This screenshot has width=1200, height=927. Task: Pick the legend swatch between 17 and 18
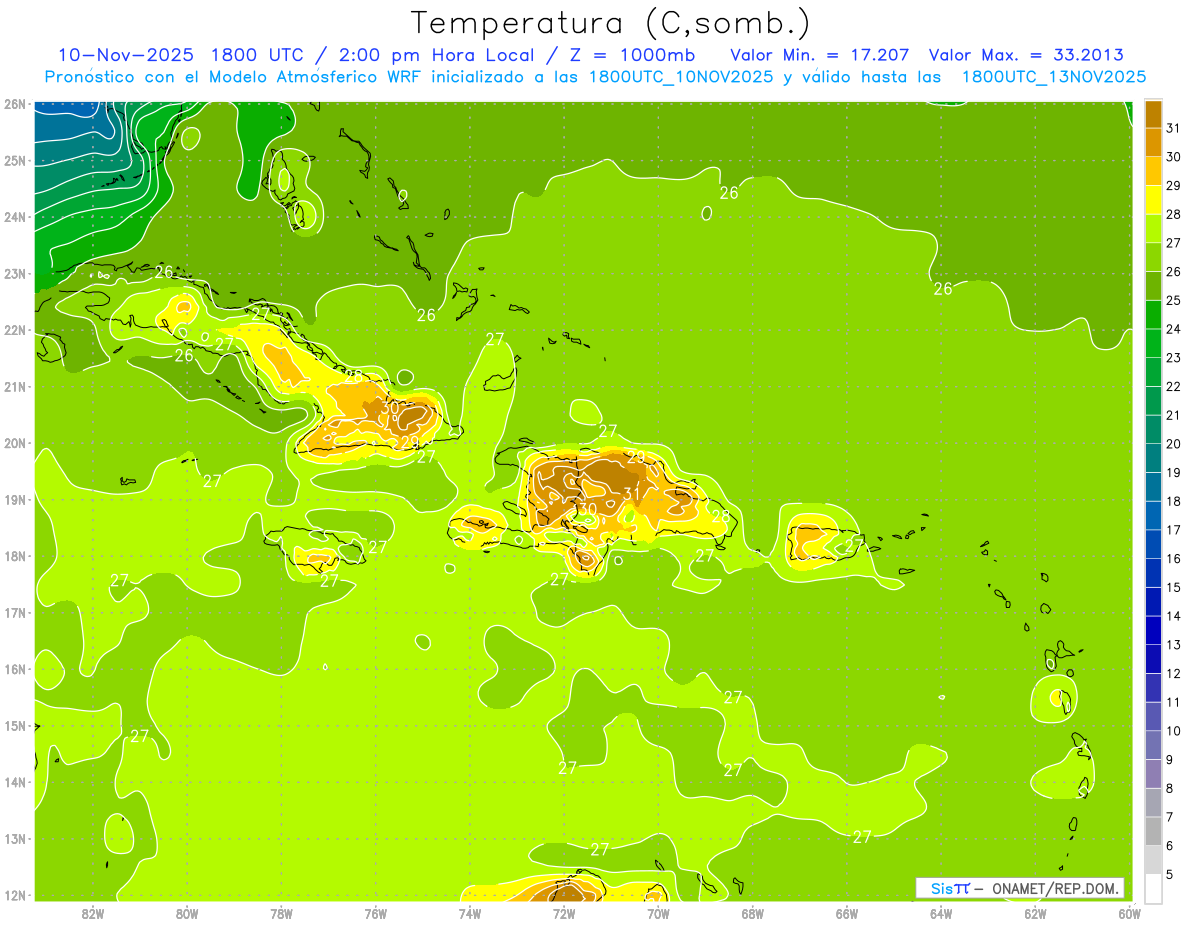pyautogui.click(x=1153, y=515)
